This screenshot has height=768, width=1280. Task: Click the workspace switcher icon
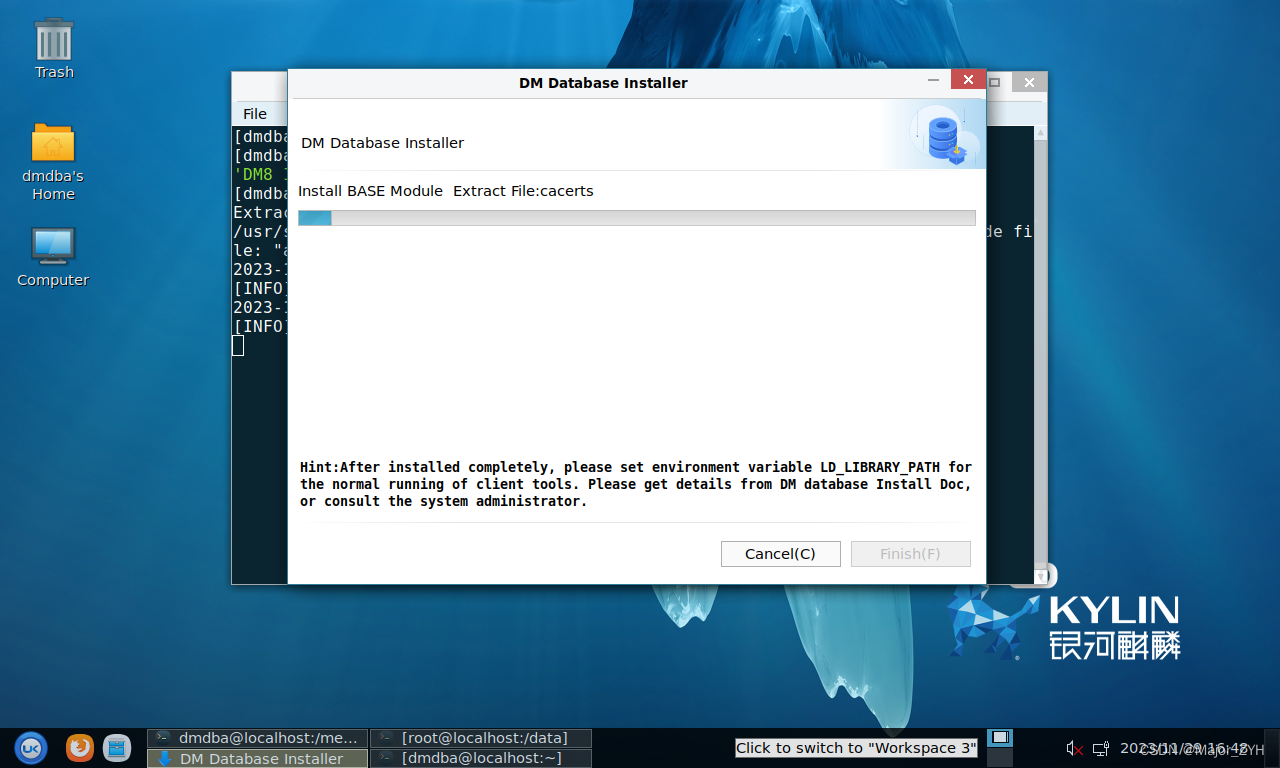(999, 739)
